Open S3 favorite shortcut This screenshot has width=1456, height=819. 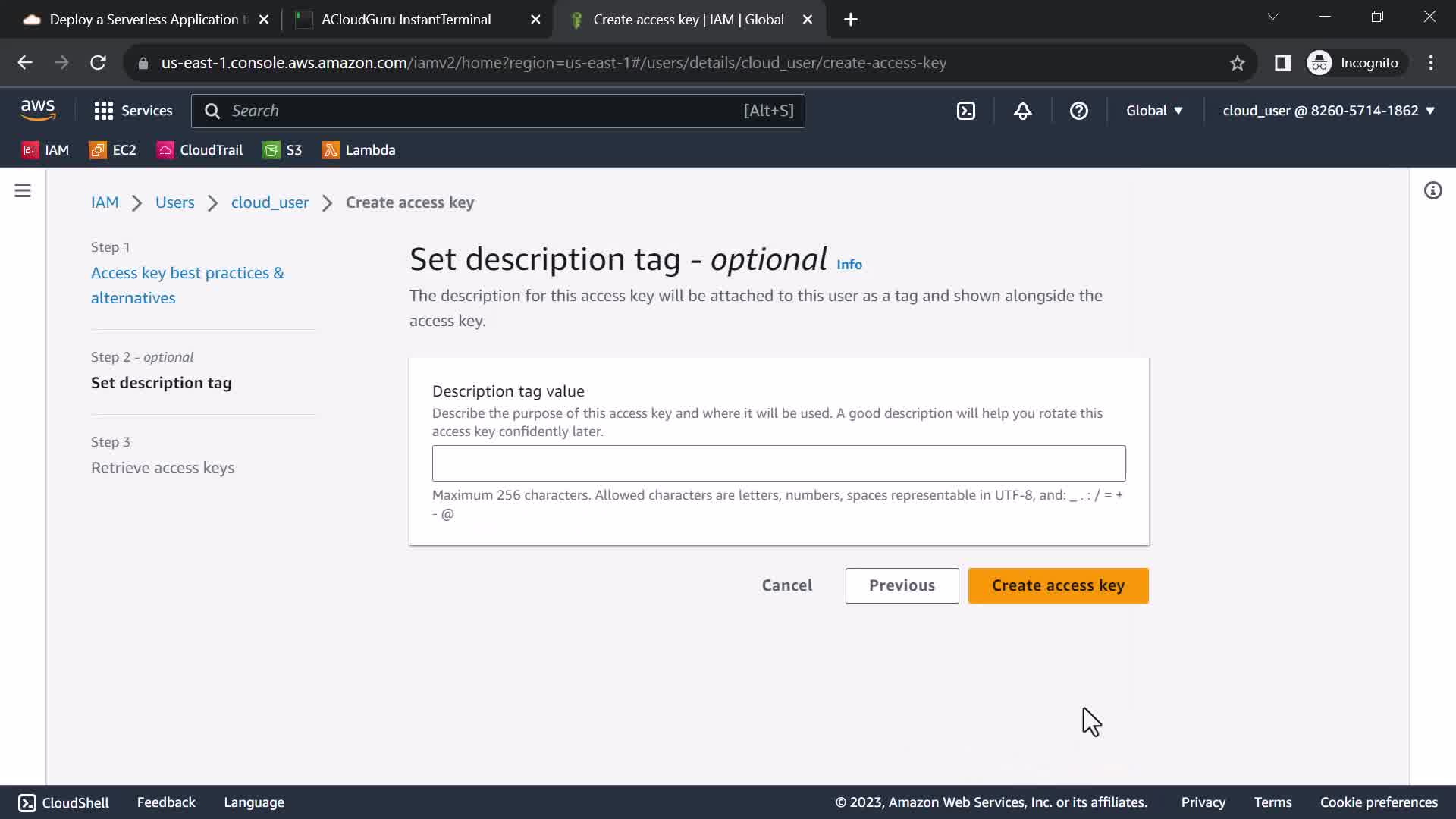[x=282, y=150]
